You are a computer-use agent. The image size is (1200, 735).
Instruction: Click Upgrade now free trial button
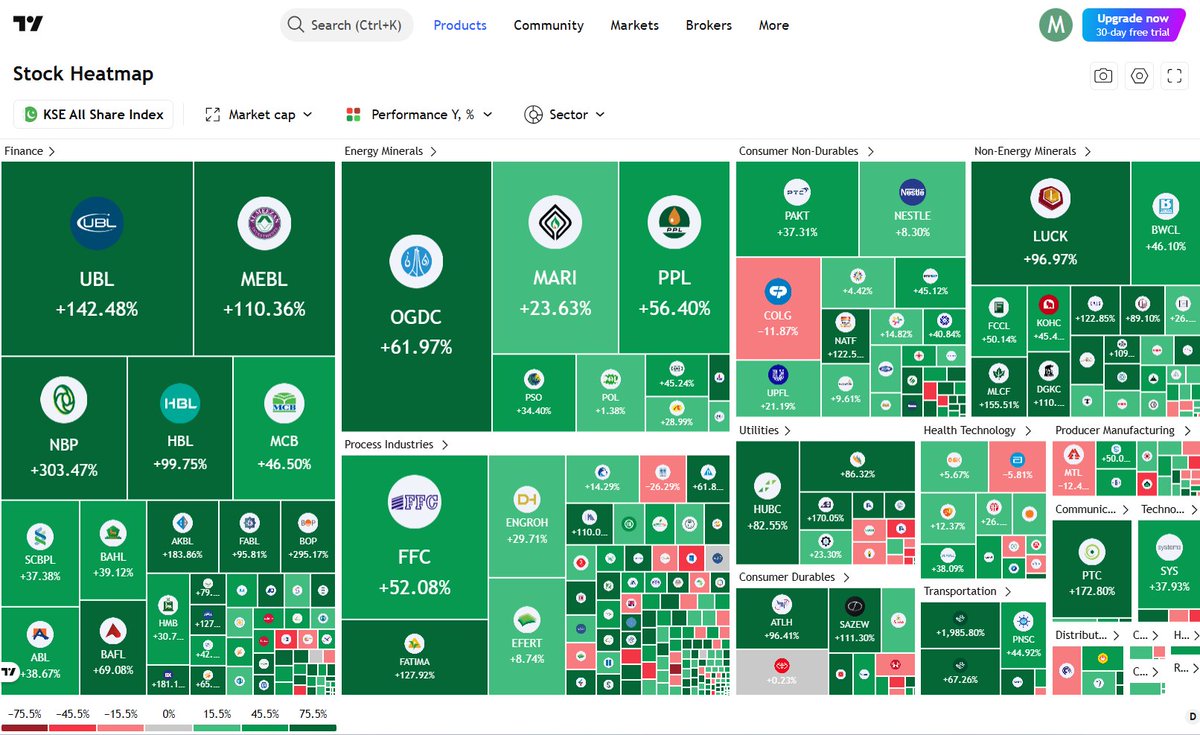coord(1132,25)
